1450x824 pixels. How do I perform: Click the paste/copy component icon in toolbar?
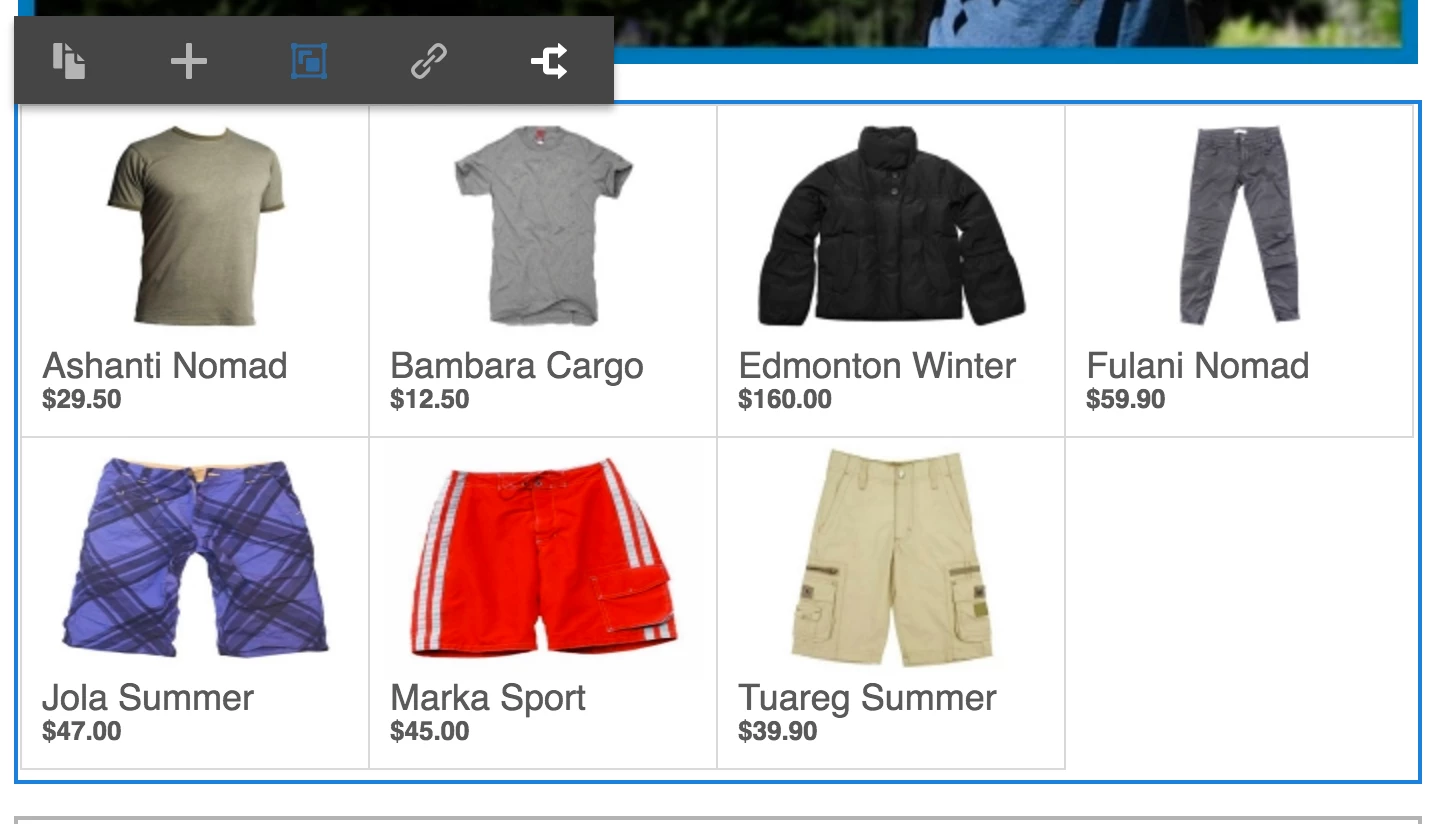[x=69, y=61]
